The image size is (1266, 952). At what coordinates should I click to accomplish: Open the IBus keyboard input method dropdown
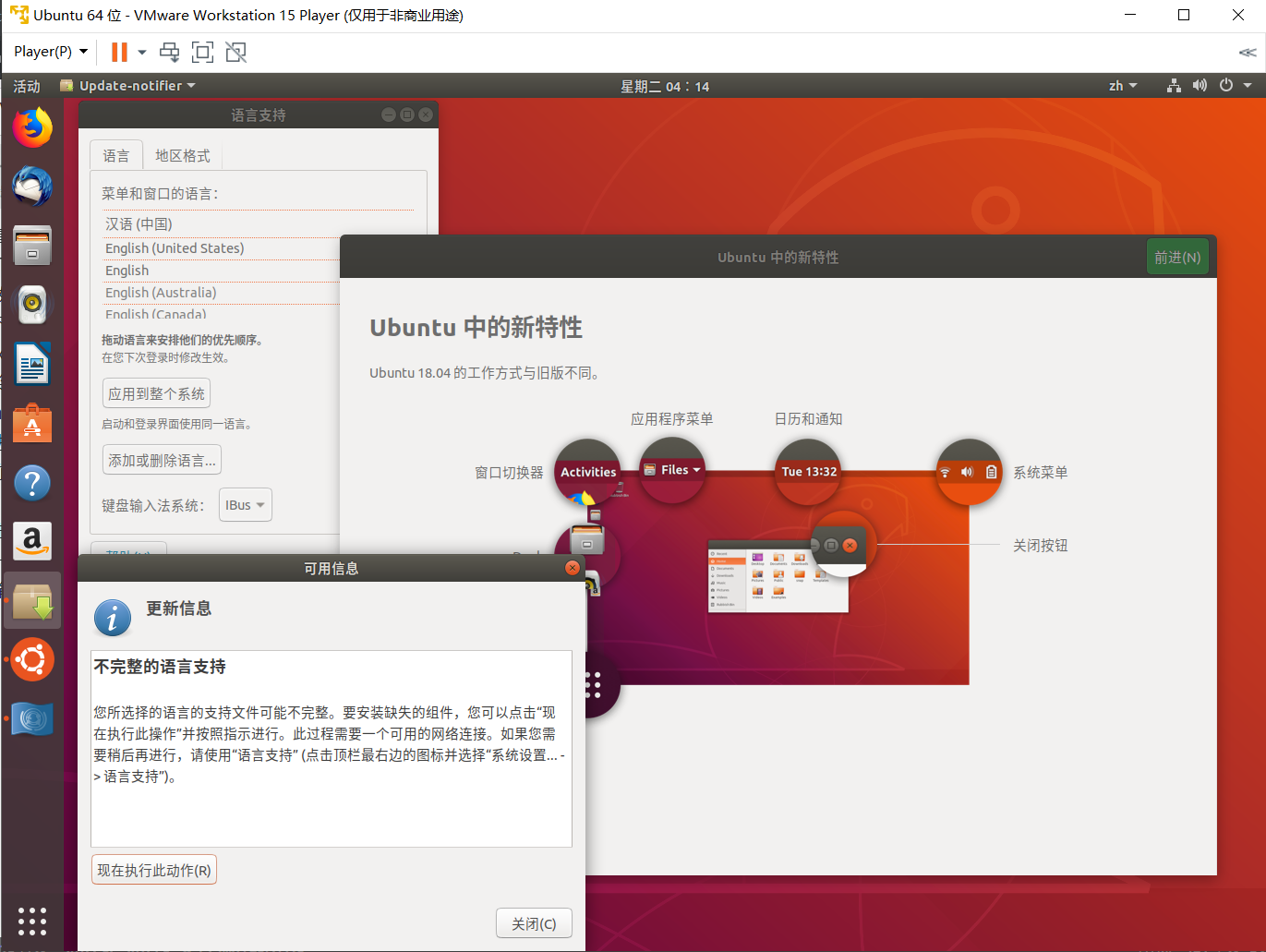[x=246, y=505]
